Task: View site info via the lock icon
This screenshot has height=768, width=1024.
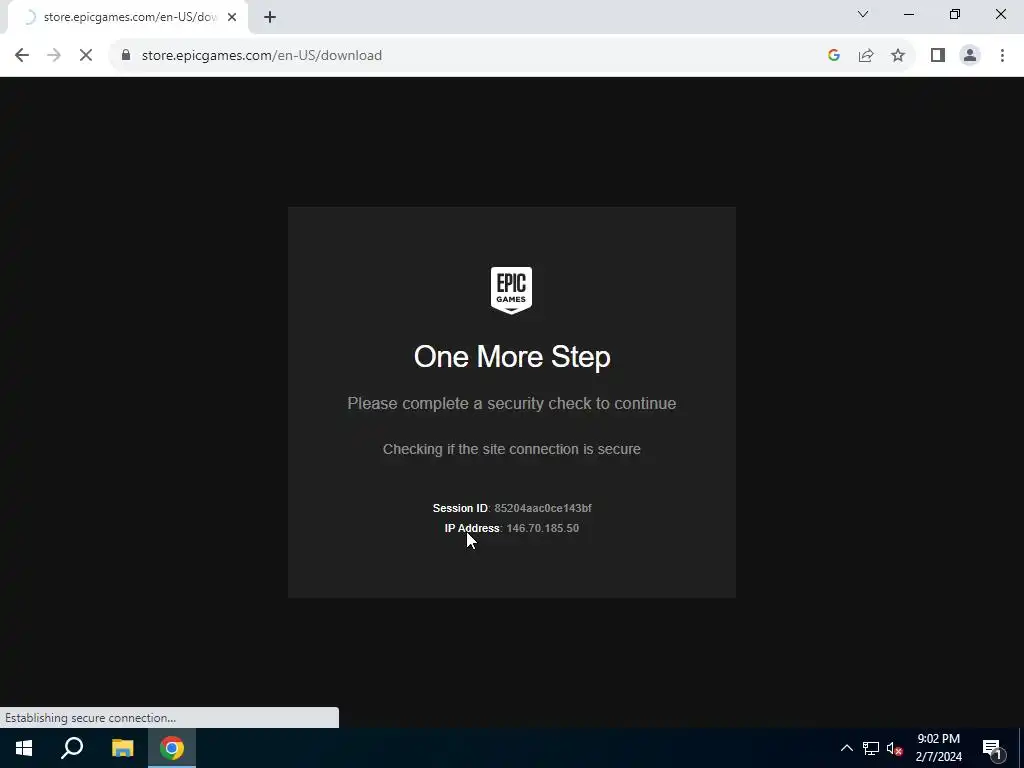Action: coord(126,55)
